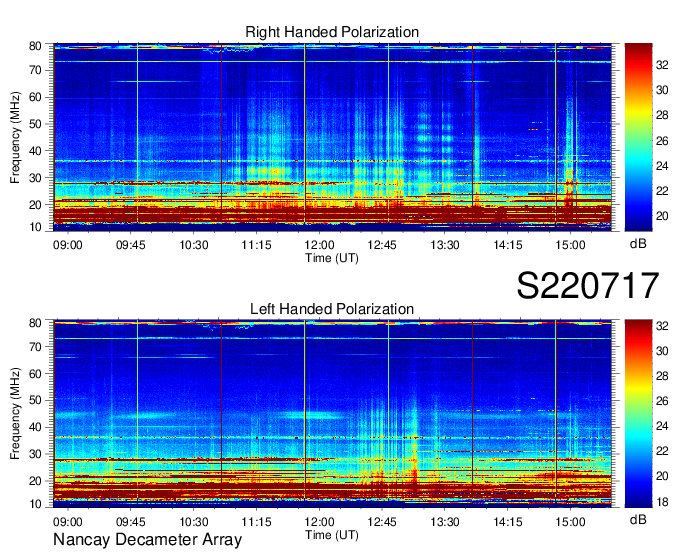This screenshot has height=552, width=680.
Task: Click "09:45" time tick under Left Handed plot
Action: [x=131, y=522]
